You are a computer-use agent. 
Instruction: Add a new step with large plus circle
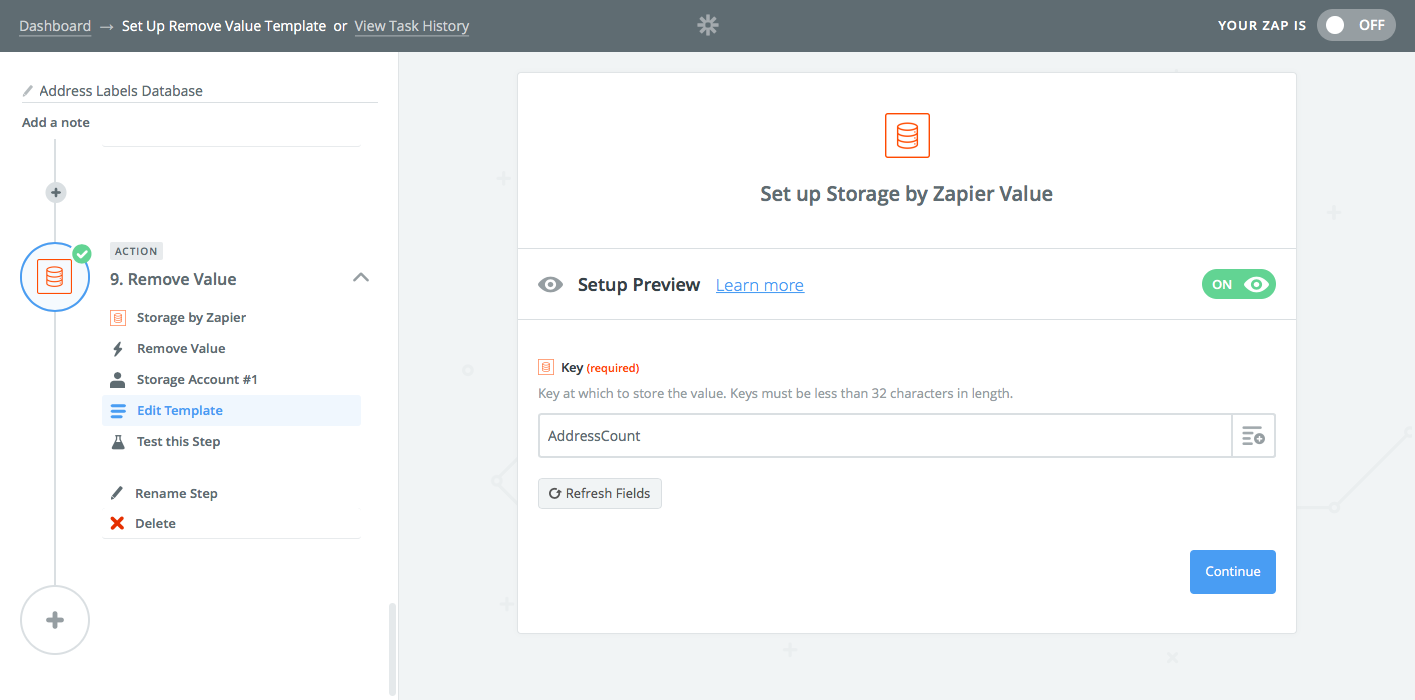coord(55,620)
